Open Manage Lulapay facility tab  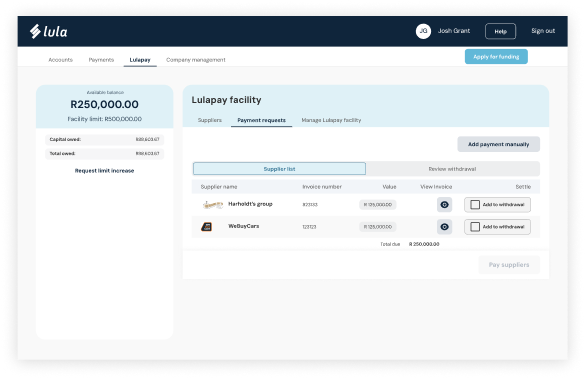tap(331, 120)
